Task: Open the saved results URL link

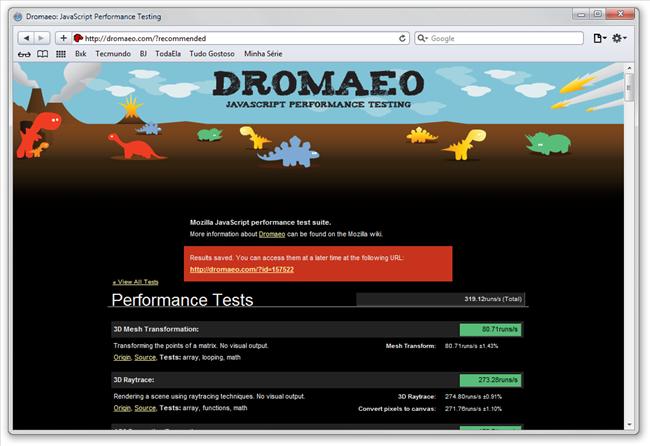Action: pyautogui.click(x=242, y=269)
